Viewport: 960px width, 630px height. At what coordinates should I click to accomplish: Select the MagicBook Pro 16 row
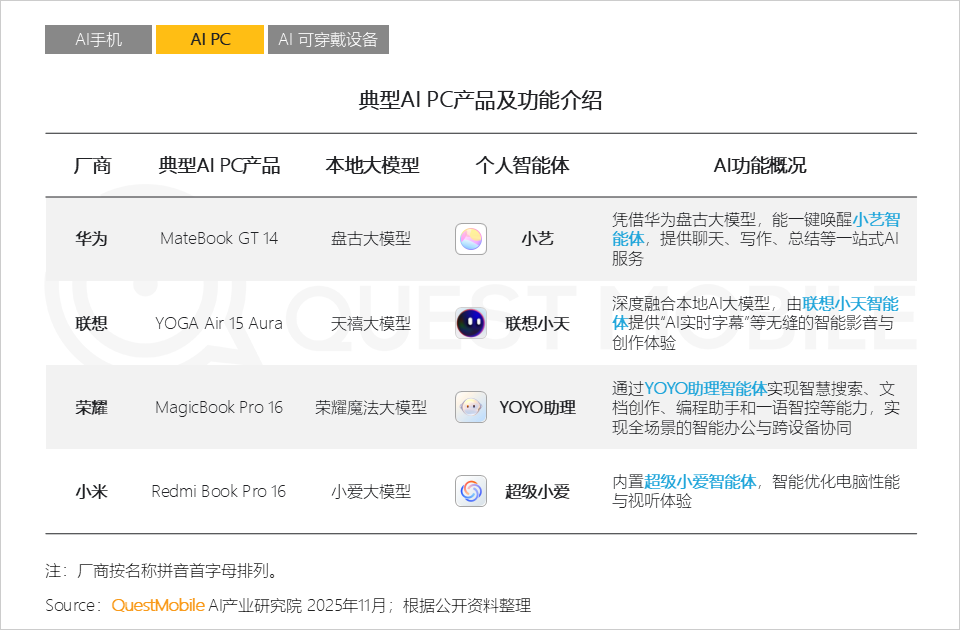tap(218, 407)
